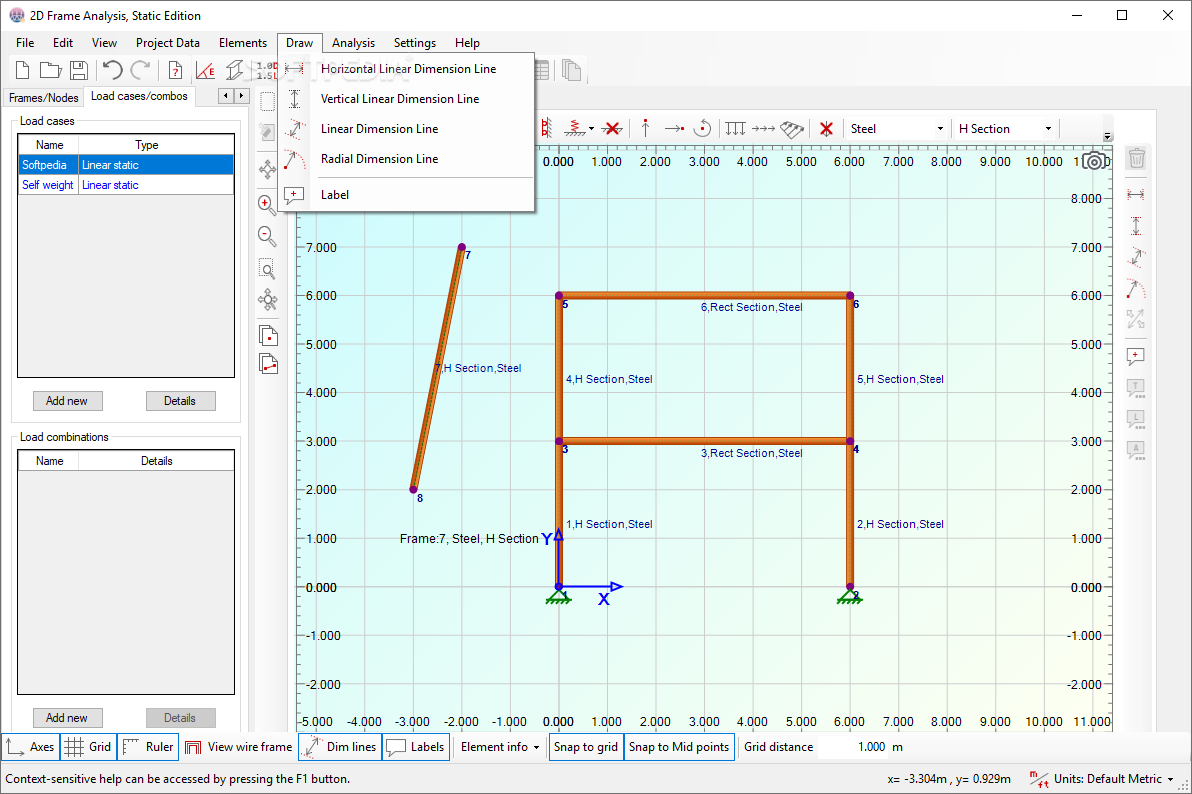Click the trash delete icon on the right sidebar

(1137, 158)
